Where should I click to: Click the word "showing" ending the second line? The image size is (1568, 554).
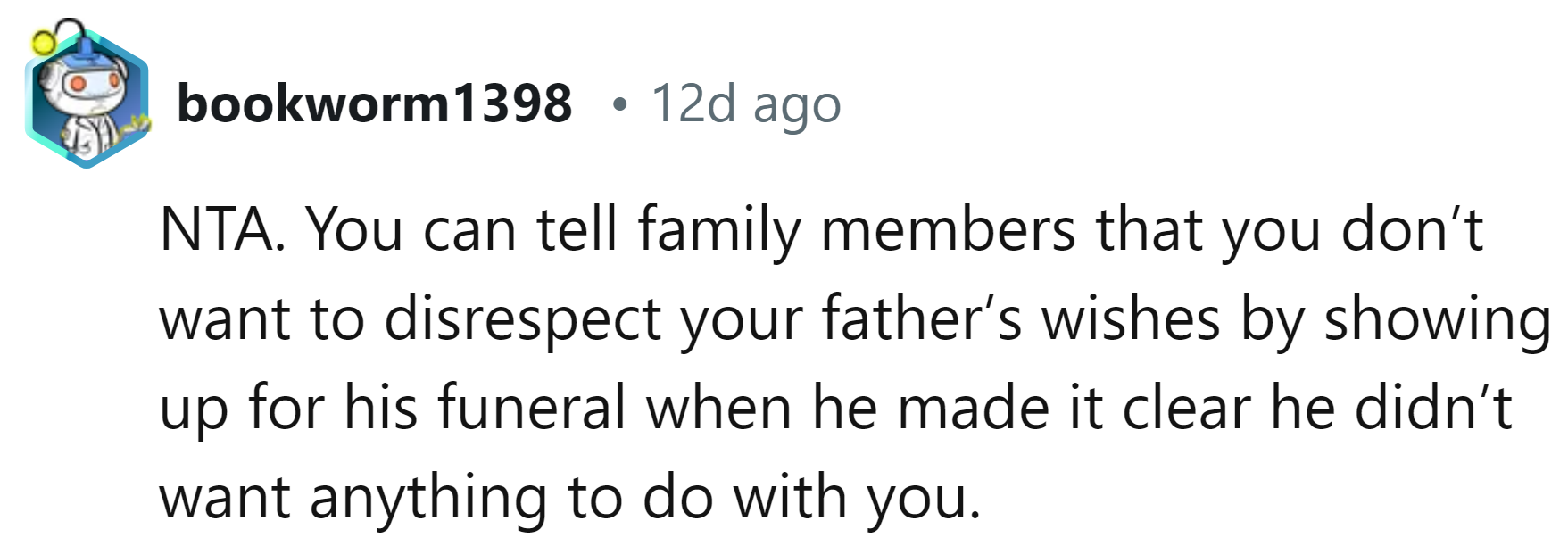click(x=1437, y=318)
